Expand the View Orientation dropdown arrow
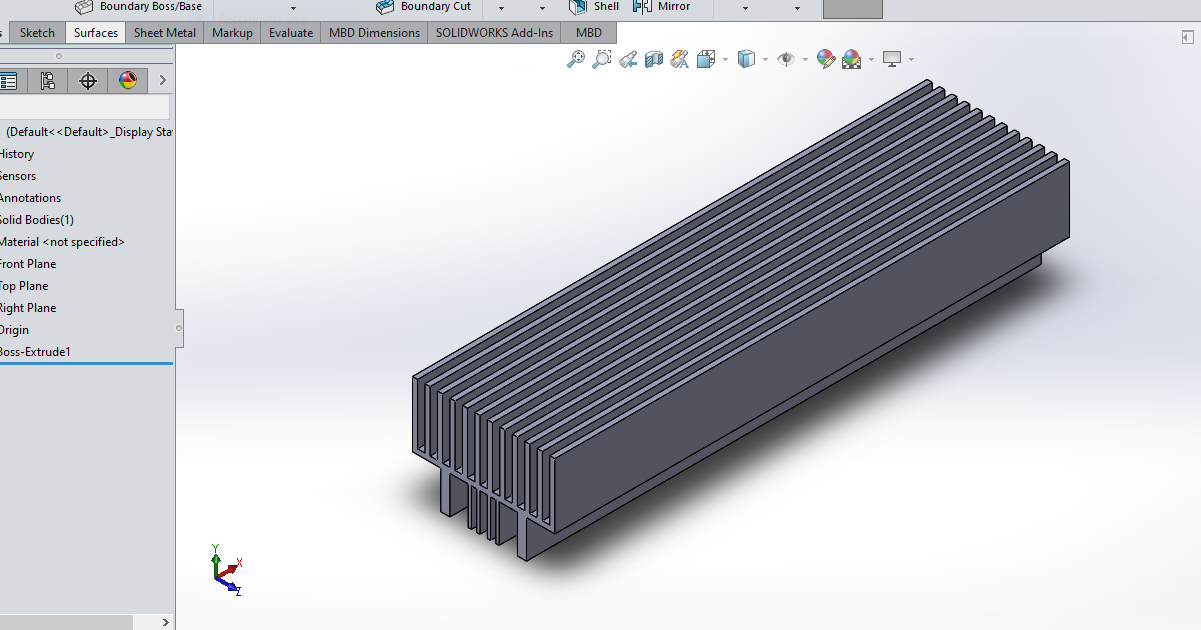Screen dimensions: 1201x630 (x=726, y=60)
